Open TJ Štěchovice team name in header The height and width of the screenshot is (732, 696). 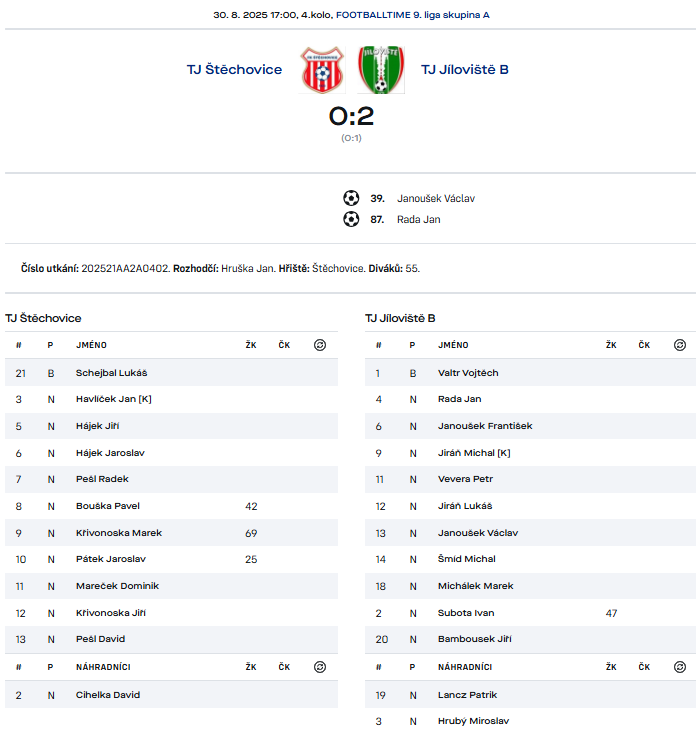pyautogui.click(x=234, y=70)
